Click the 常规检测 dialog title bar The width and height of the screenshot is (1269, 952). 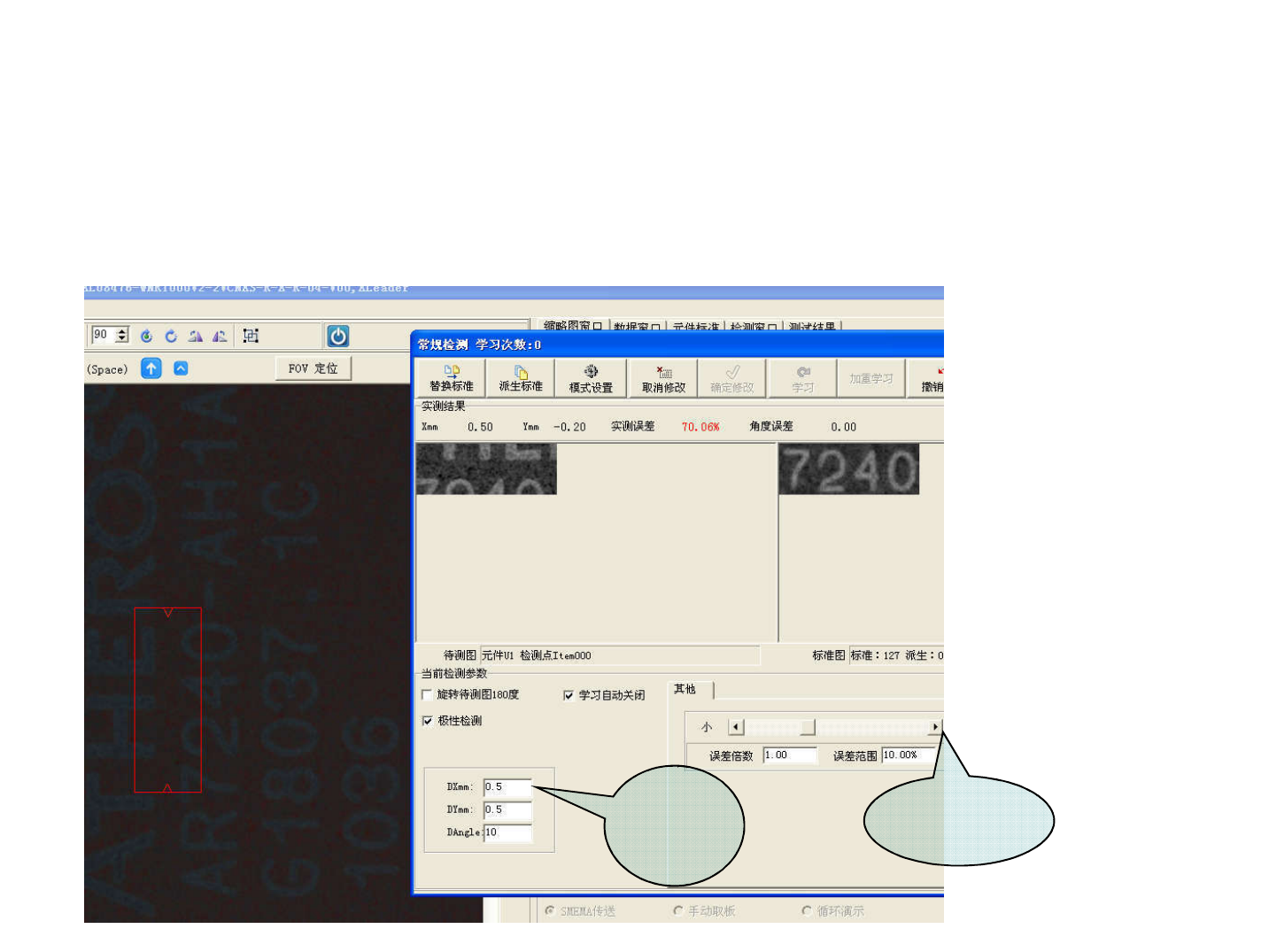(x=678, y=344)
